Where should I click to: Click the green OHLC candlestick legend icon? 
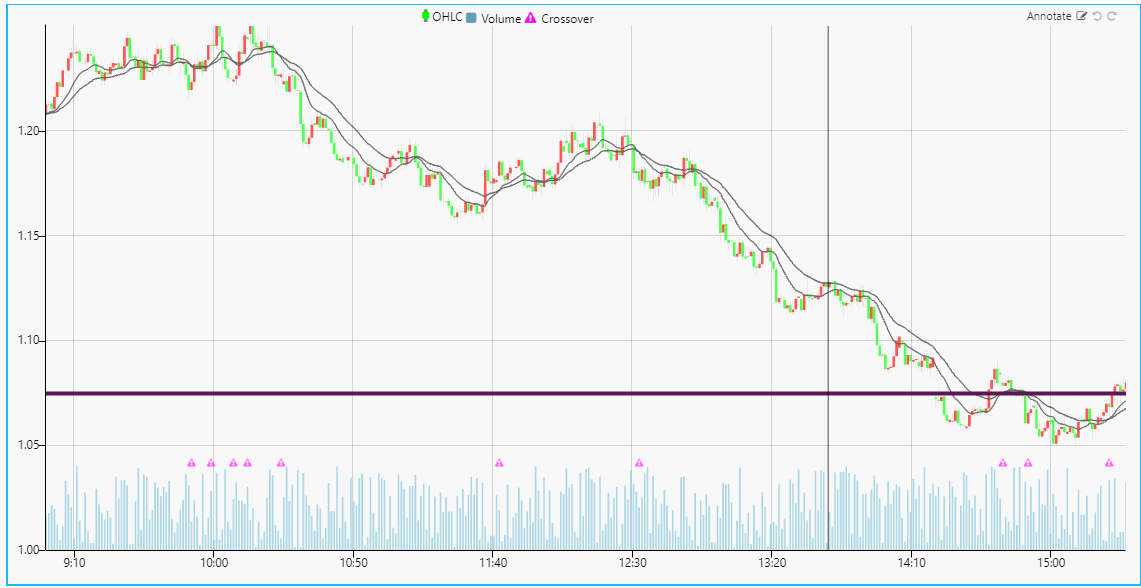click(x=426, y=17)
